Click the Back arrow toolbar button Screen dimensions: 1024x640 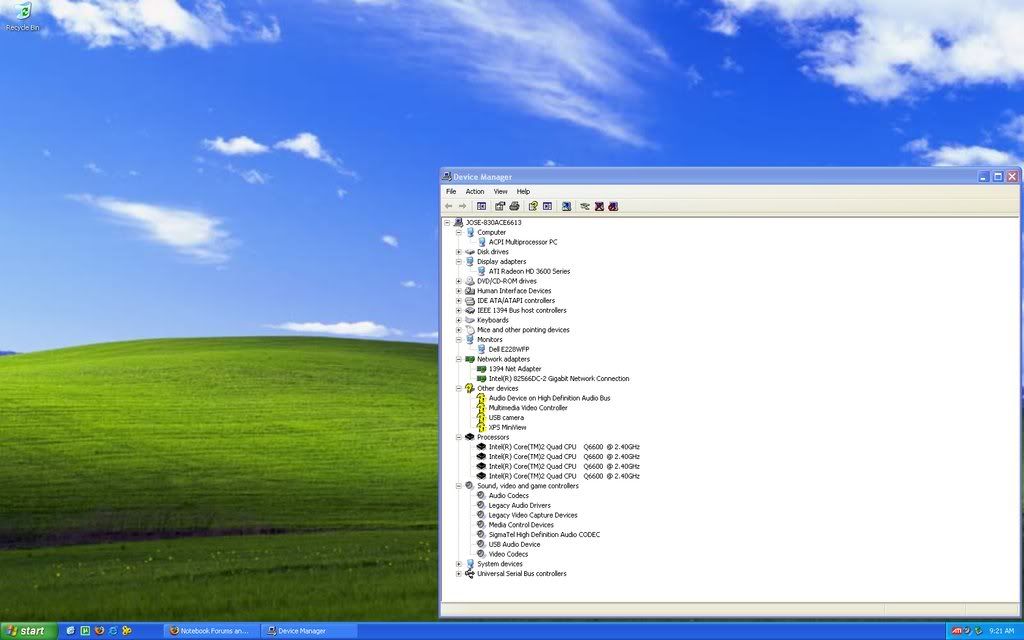(449, 206)
